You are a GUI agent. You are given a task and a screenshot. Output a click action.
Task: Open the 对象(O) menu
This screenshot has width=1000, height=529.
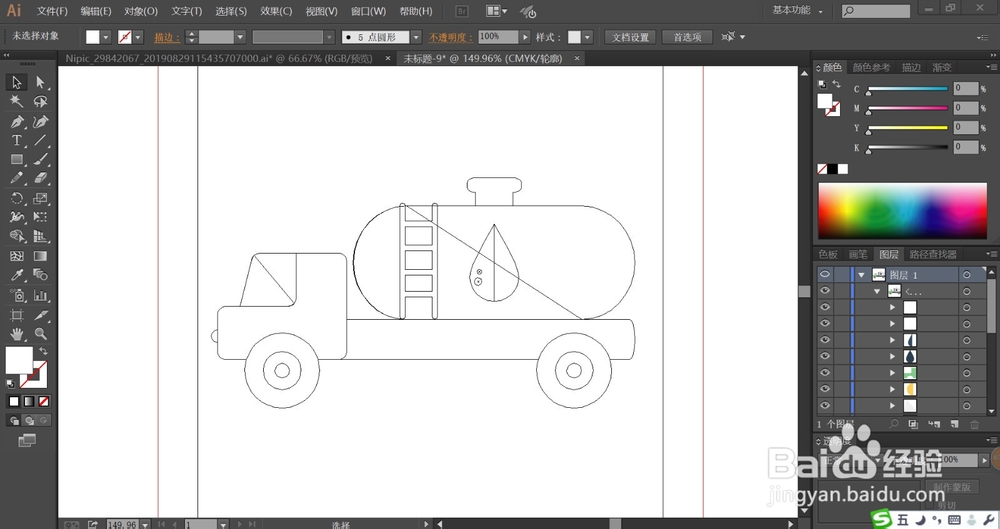click(x=141, y=11)
